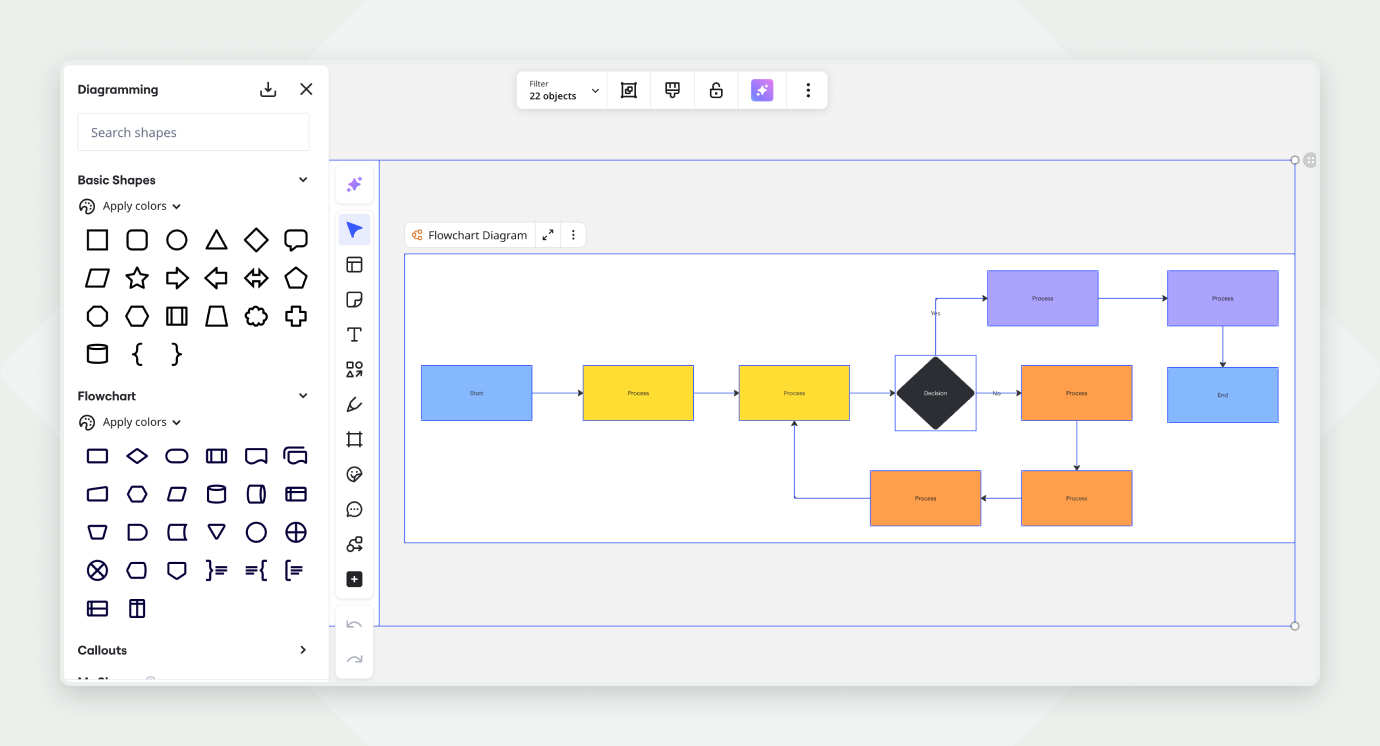Viewport: 1380px width, 746px height.
Task: Open more apps plus button
Action: click(354, 580)
